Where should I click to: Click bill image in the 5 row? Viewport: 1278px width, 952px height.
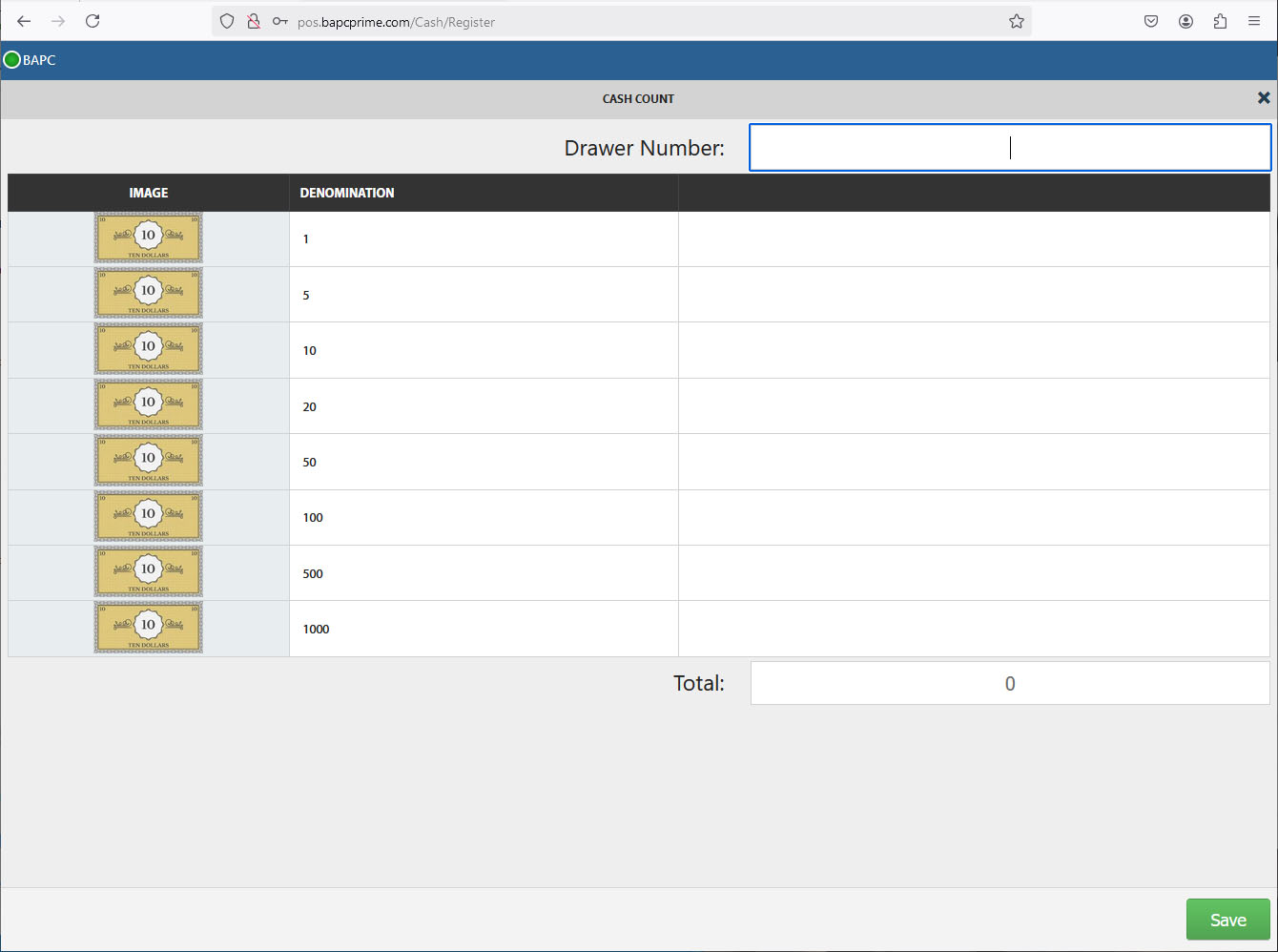148,294
